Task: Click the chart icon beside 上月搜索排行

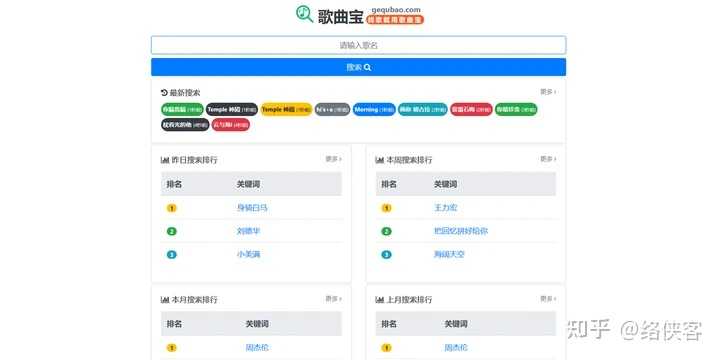Action: point(379,300)
